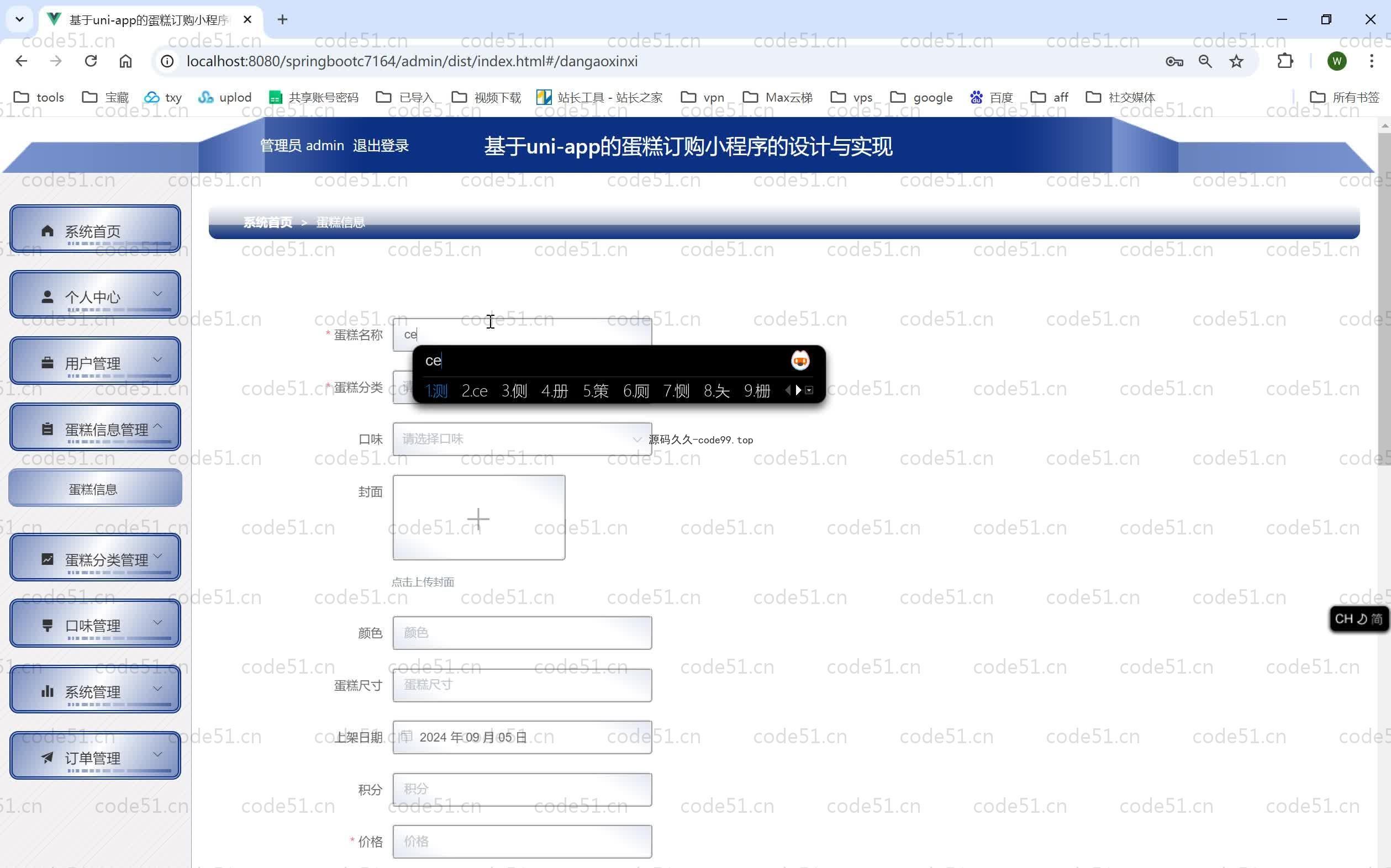Open the 社交媒体 bookmark folder
The height and width of the screenshot is (868, 1391).
tap(1120, 97)
